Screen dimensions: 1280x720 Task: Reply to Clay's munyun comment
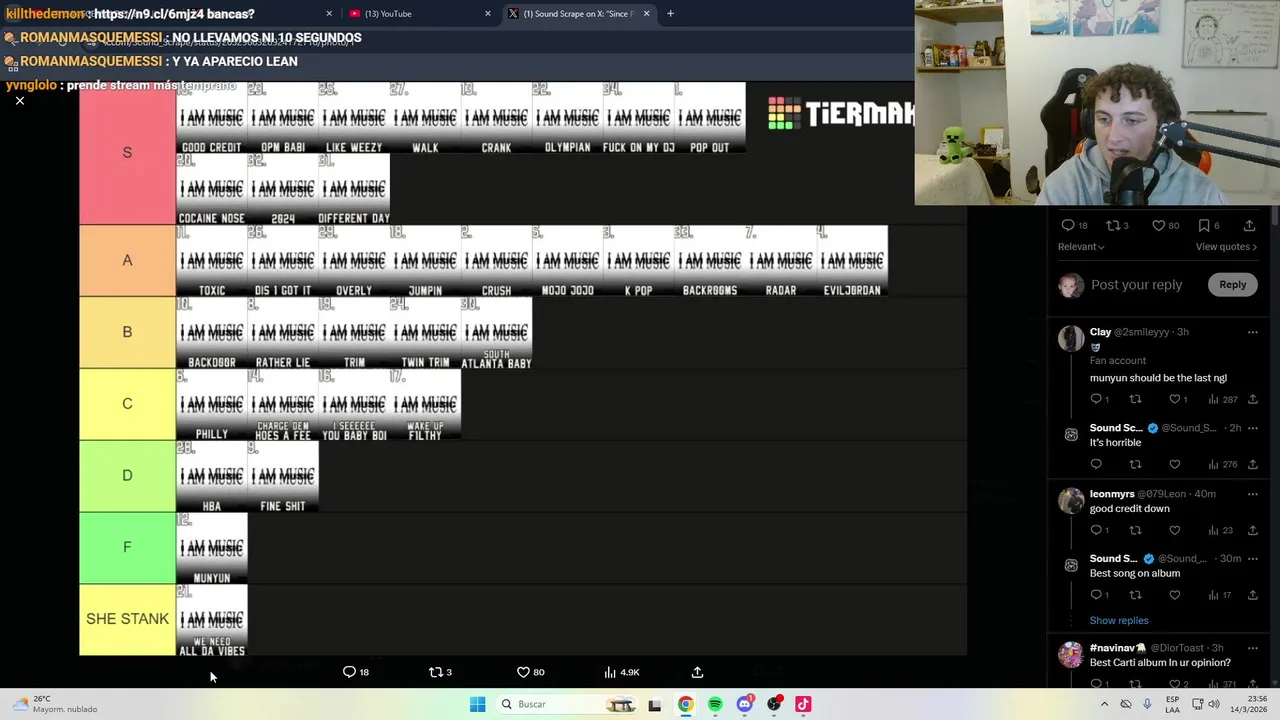click(x=1096, y=399)
